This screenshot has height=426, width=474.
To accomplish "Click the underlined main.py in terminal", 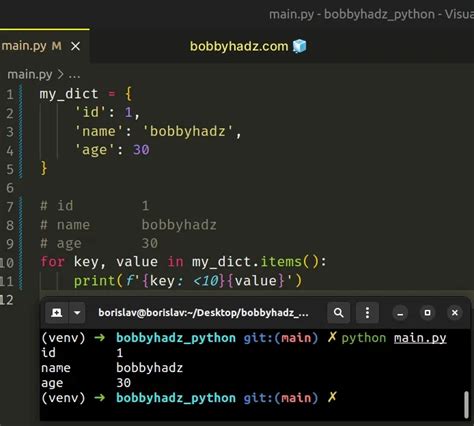I will click(x=420, y=338).
